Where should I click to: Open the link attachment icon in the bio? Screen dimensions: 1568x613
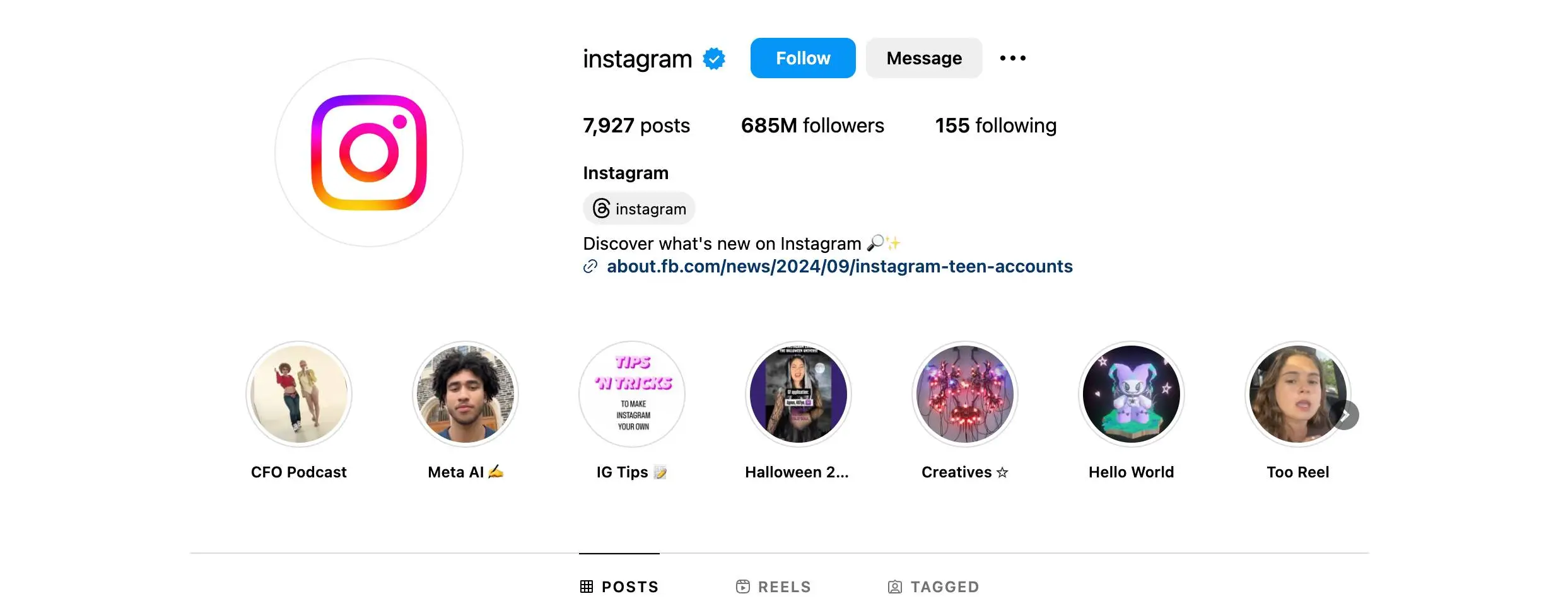point(590,267)
